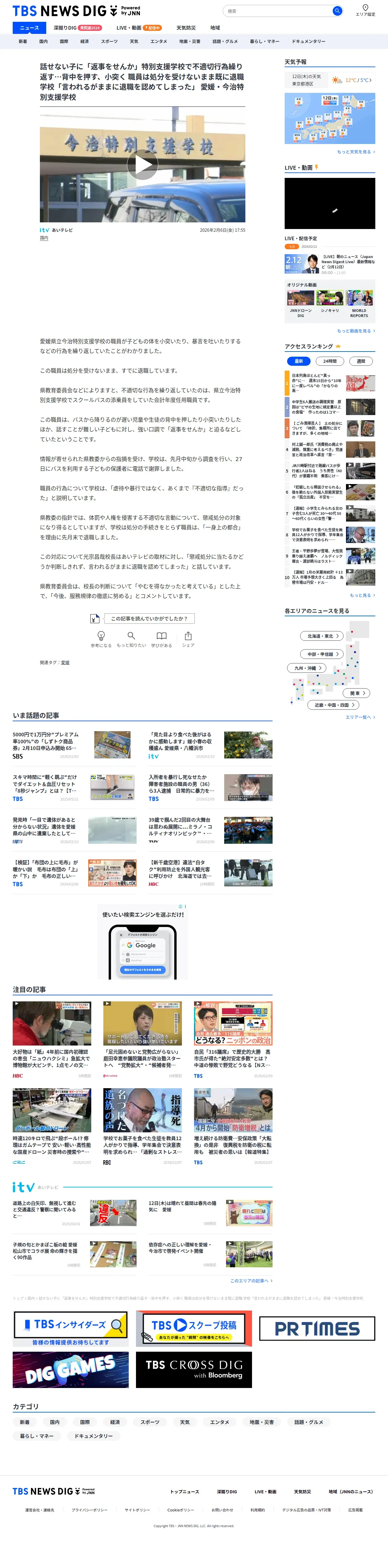Click the 学びがある book reaction icon
The width and height of the screenshot is (388, 1568).
(161, 636)
